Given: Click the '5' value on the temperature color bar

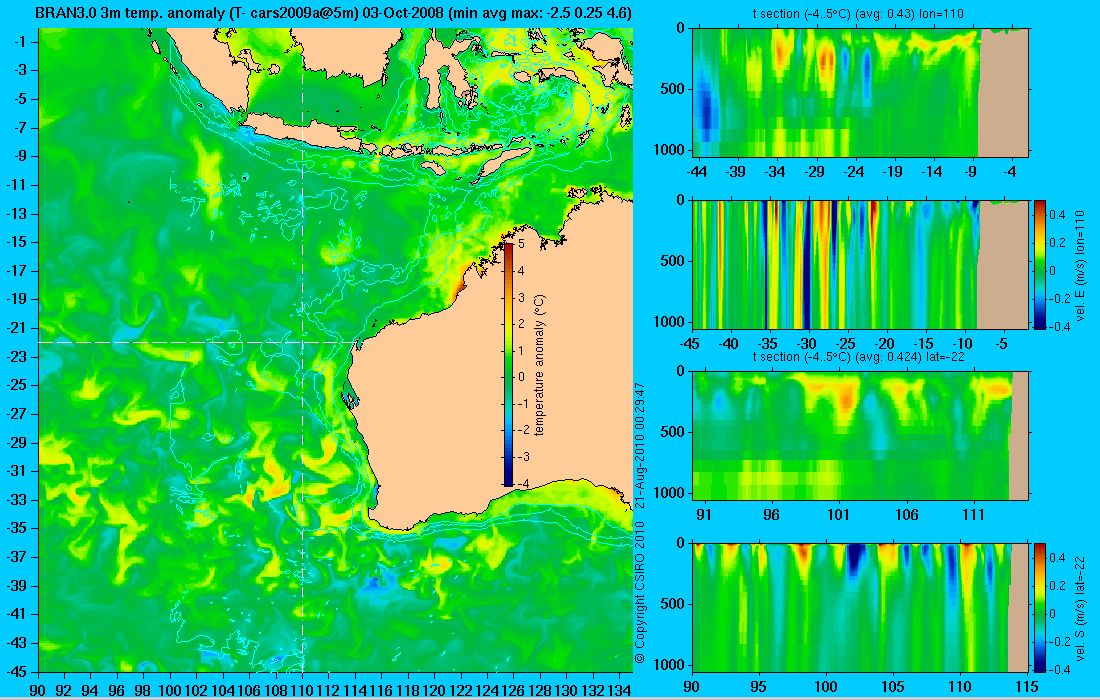Looking at the screenshot, I should [x=521, y=243].
